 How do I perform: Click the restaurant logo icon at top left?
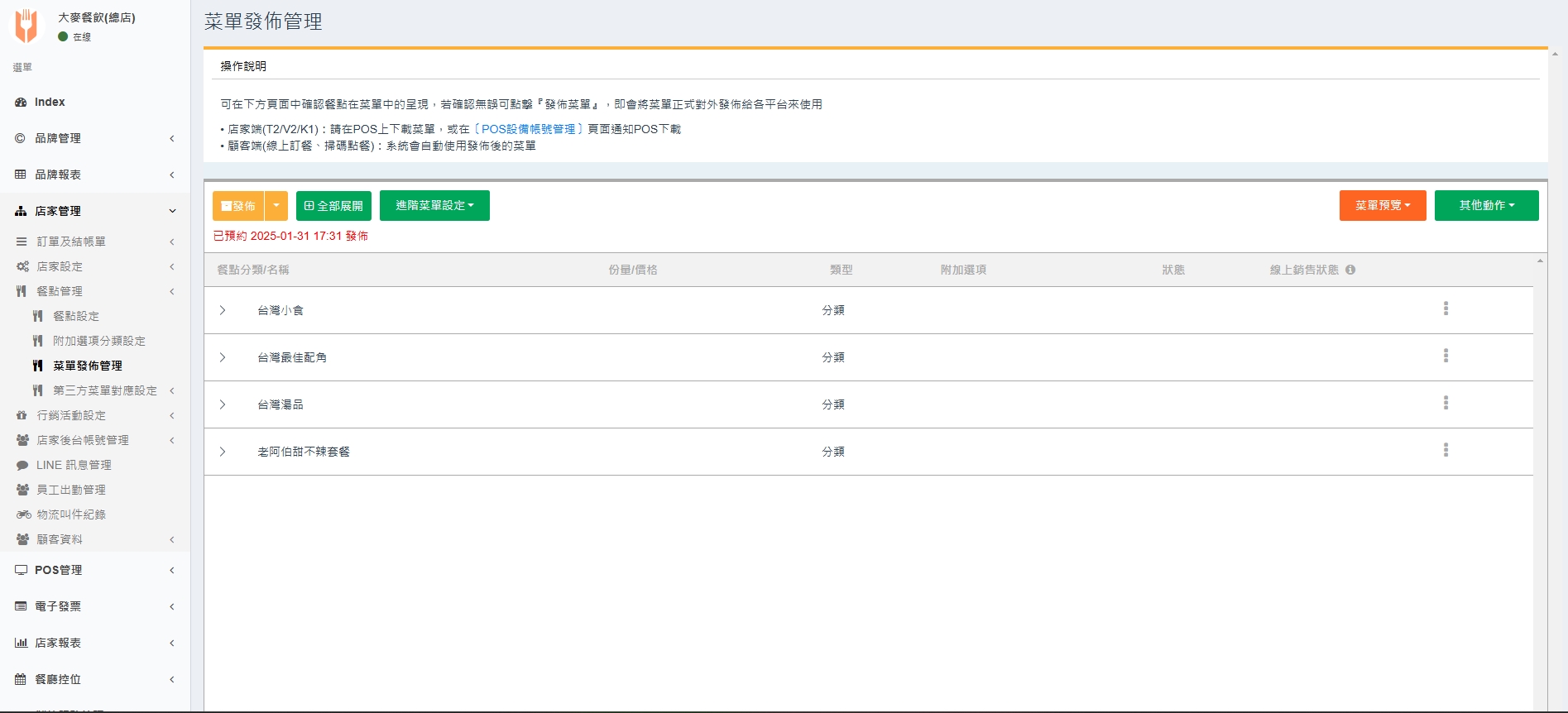[26, 26]
